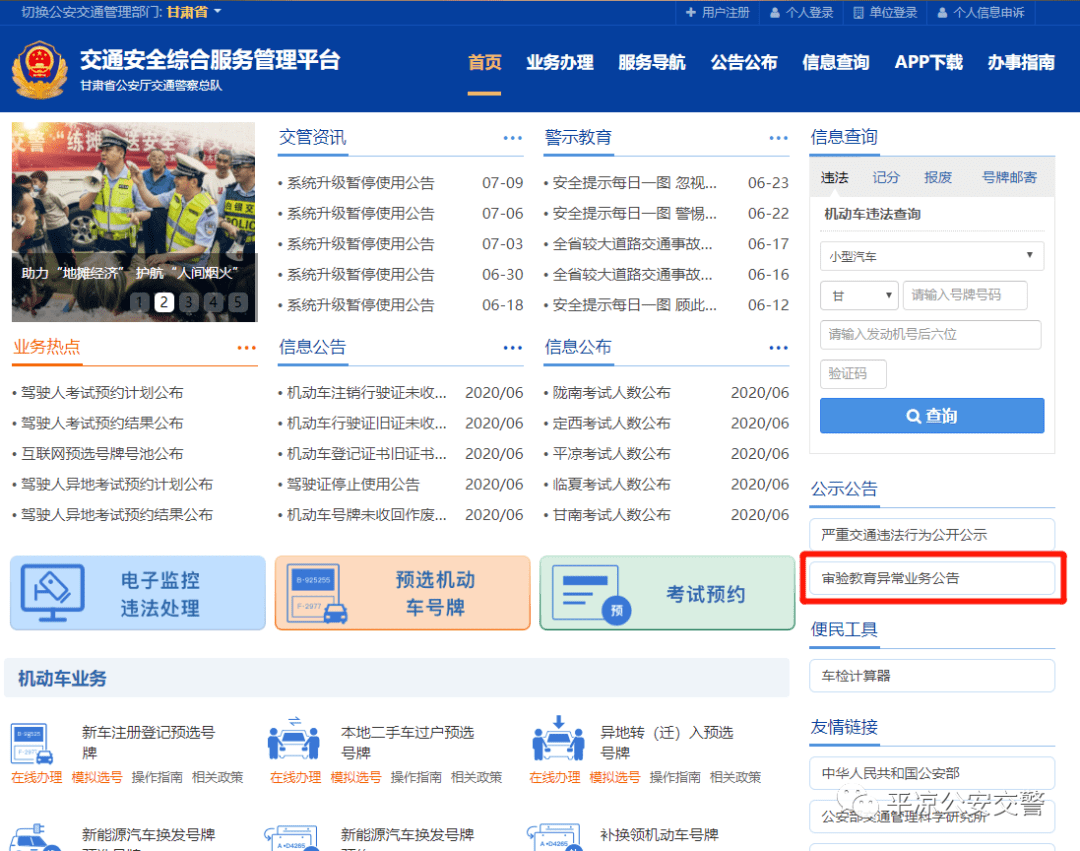This screenshot has height=851, width=1080.
Task: Click 在线办理 under 新车注册登记预选号牌
Action: pyautogui.click(x=37, y=777)
